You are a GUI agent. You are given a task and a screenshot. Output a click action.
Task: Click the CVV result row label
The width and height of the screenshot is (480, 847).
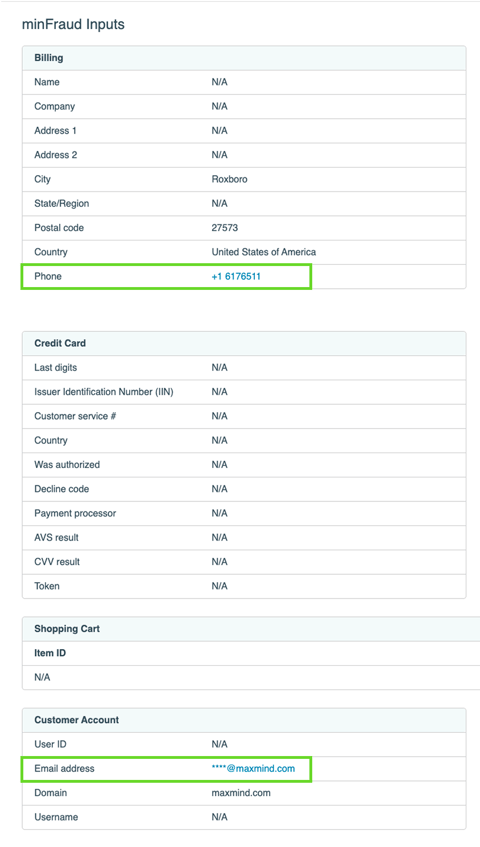coord(57,562)
